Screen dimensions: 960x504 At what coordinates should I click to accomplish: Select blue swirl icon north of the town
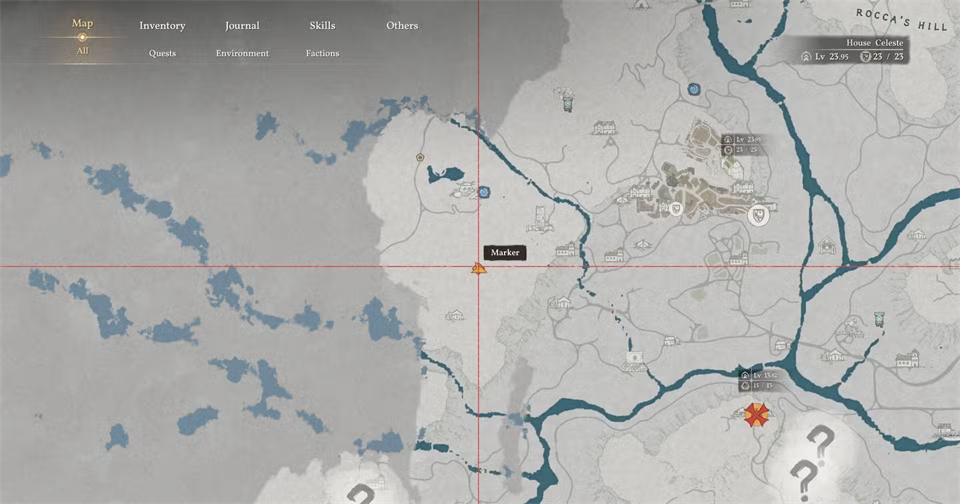(x=694, y=89)
